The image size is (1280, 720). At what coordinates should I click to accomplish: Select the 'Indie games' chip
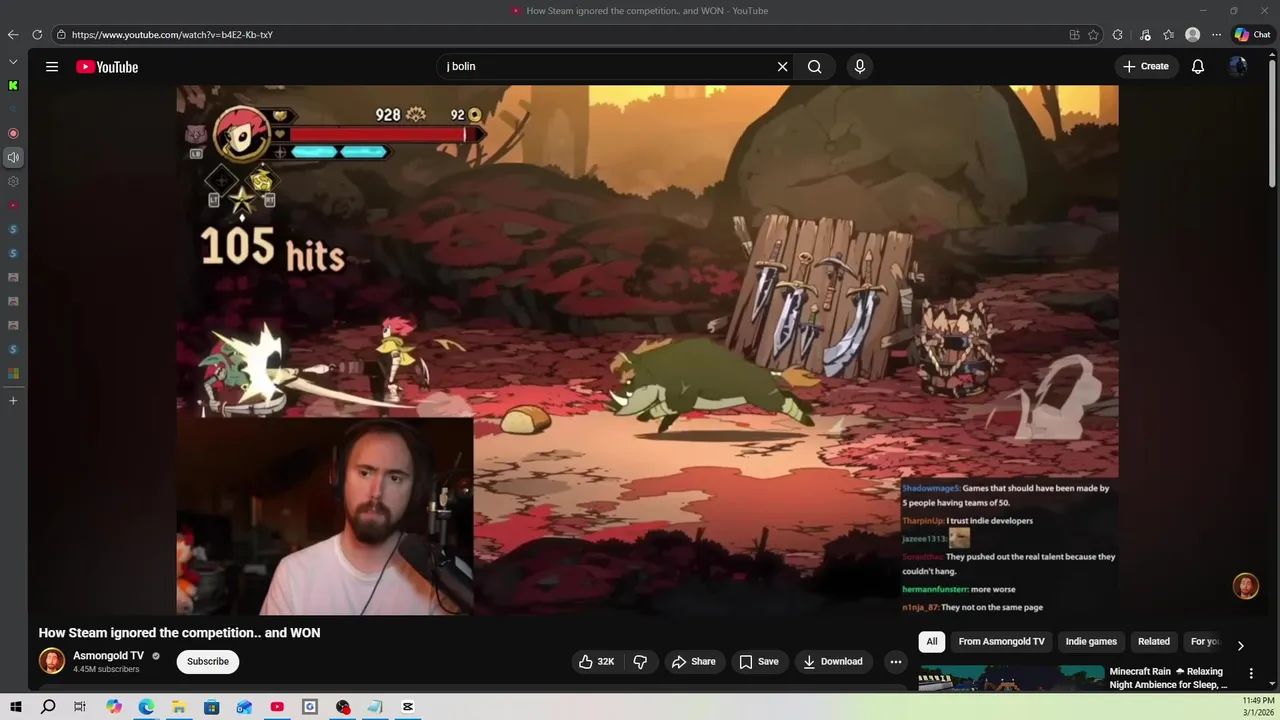click(1091, 642)
